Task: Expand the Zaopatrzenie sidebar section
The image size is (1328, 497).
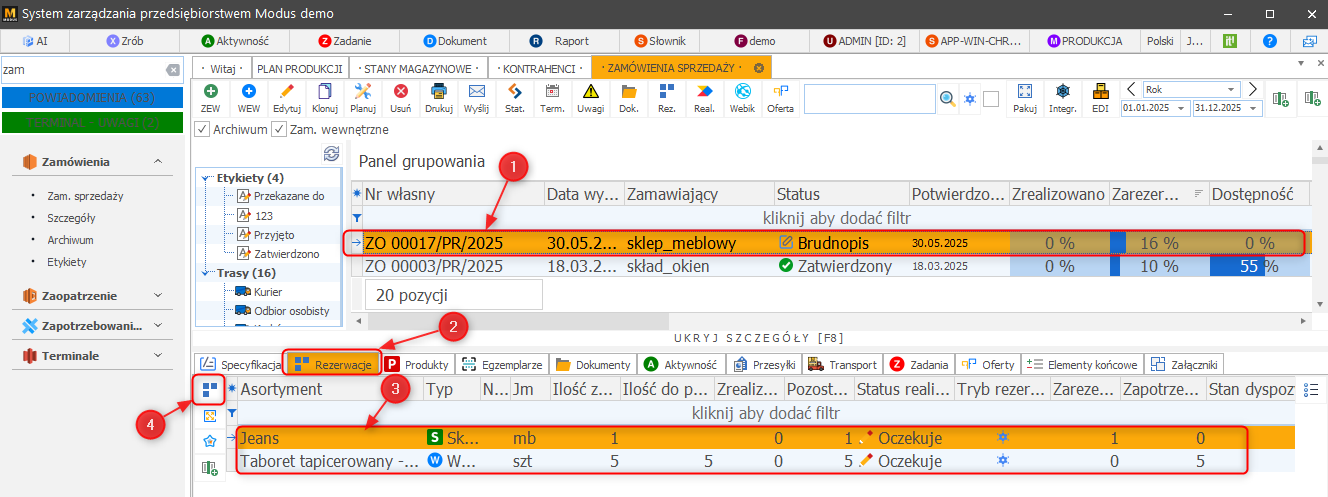Action: coord(157,296)
